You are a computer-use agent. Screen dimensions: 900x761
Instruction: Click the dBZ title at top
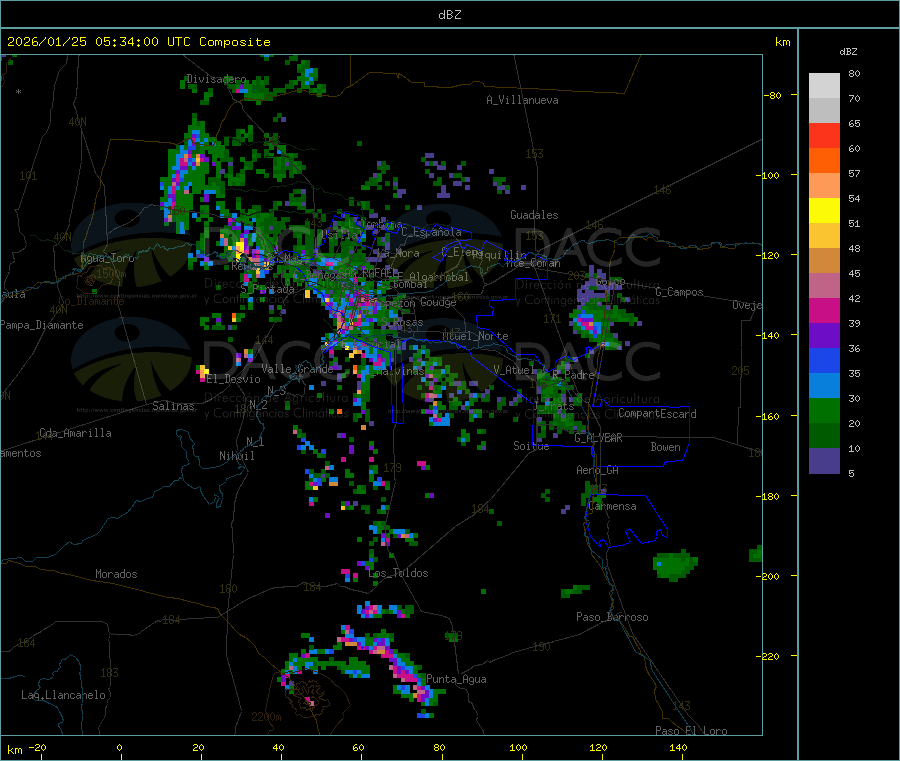449,15
